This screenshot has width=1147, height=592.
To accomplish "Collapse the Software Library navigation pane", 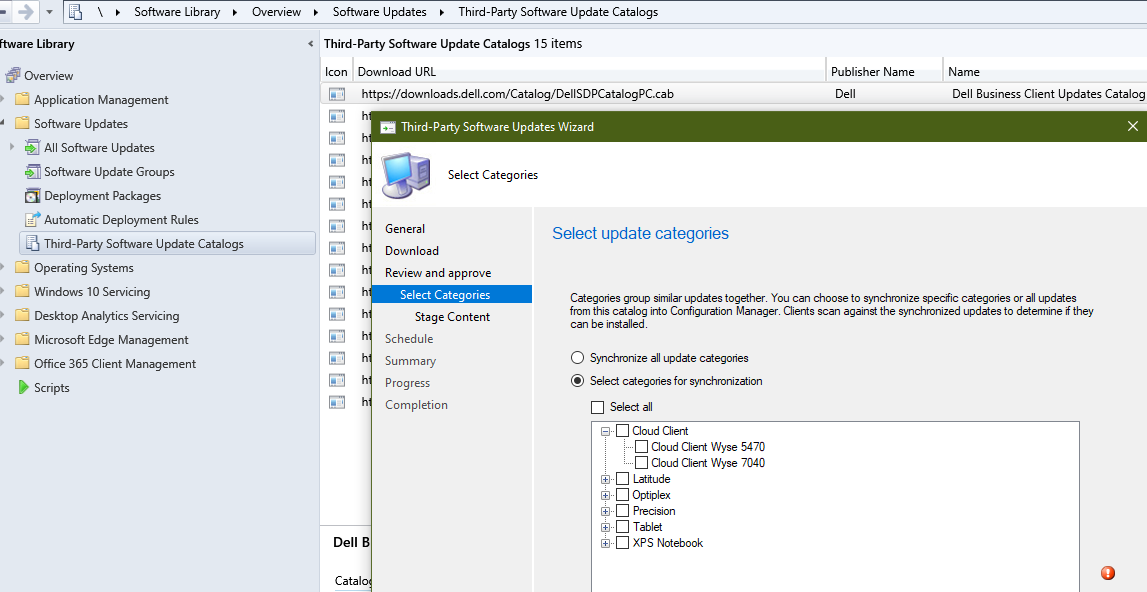I will [x=310, y=44].
